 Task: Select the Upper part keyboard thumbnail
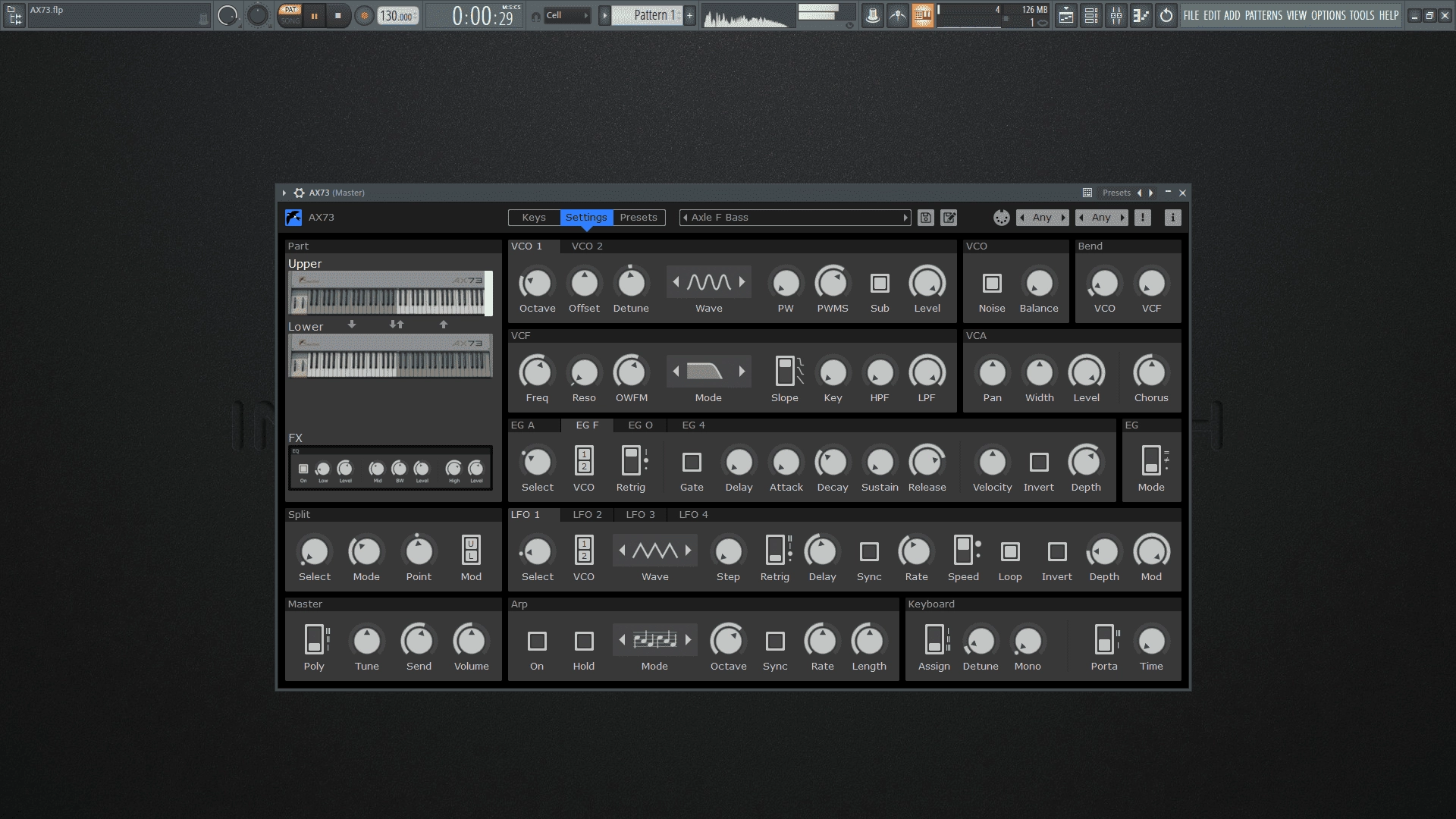click(390, 293)
